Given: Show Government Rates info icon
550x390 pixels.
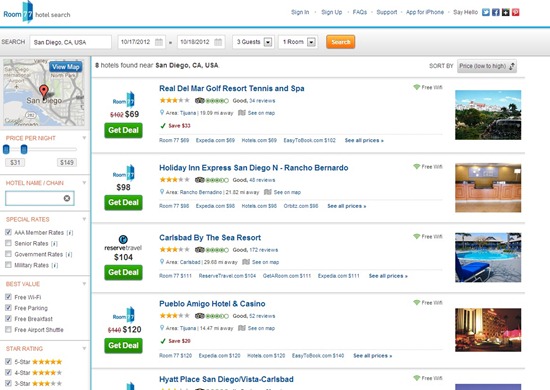Looking at the screenshot, I should 69,254.
